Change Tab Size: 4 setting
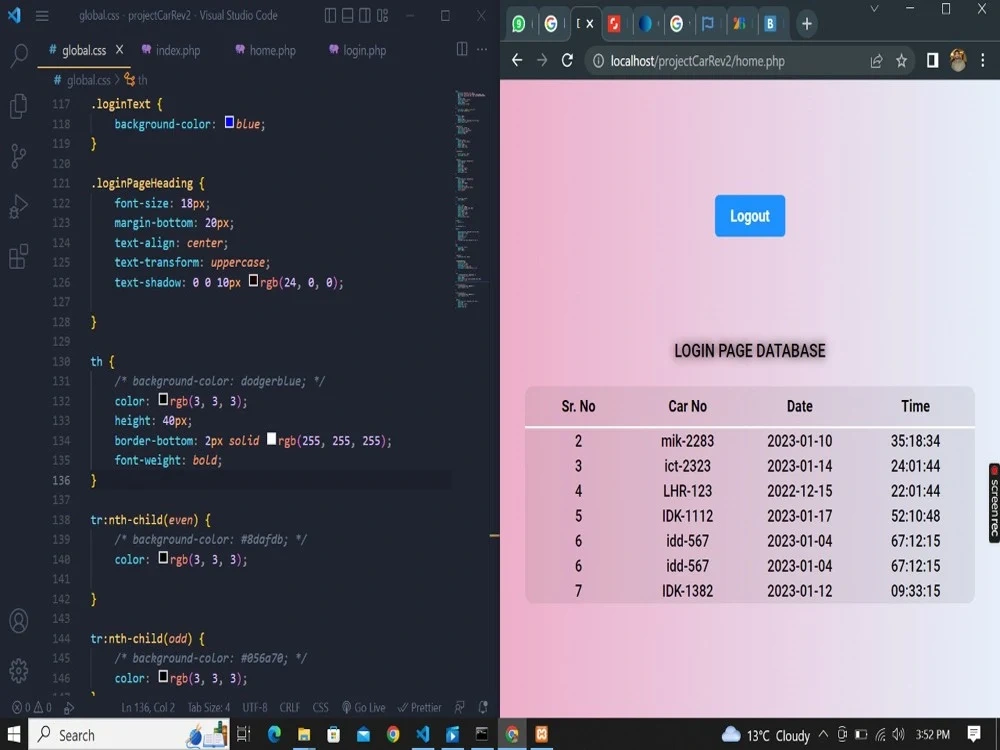The image size is (1000, 750). pos(209,707)
